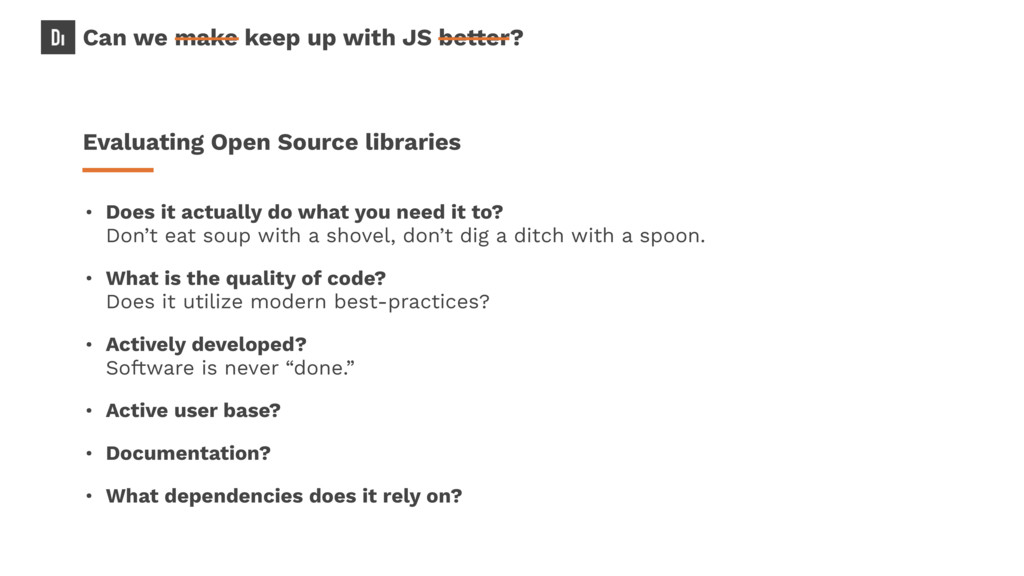The width and height of the screenshot is (1024, 576).
Task: Click the soup and shovel sentence
Action: click(406, 236)
